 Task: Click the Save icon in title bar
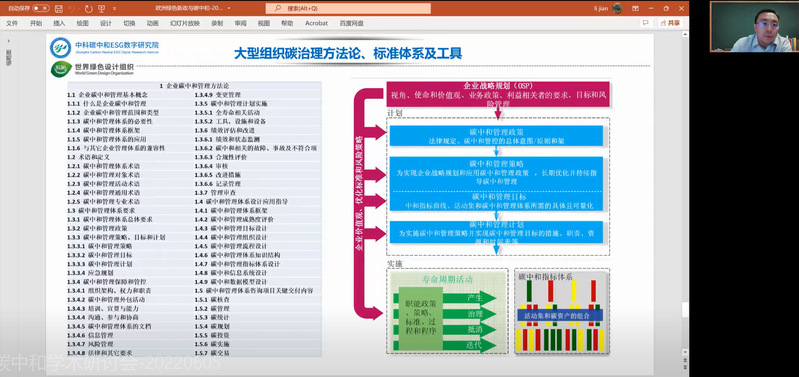(59, 9)
